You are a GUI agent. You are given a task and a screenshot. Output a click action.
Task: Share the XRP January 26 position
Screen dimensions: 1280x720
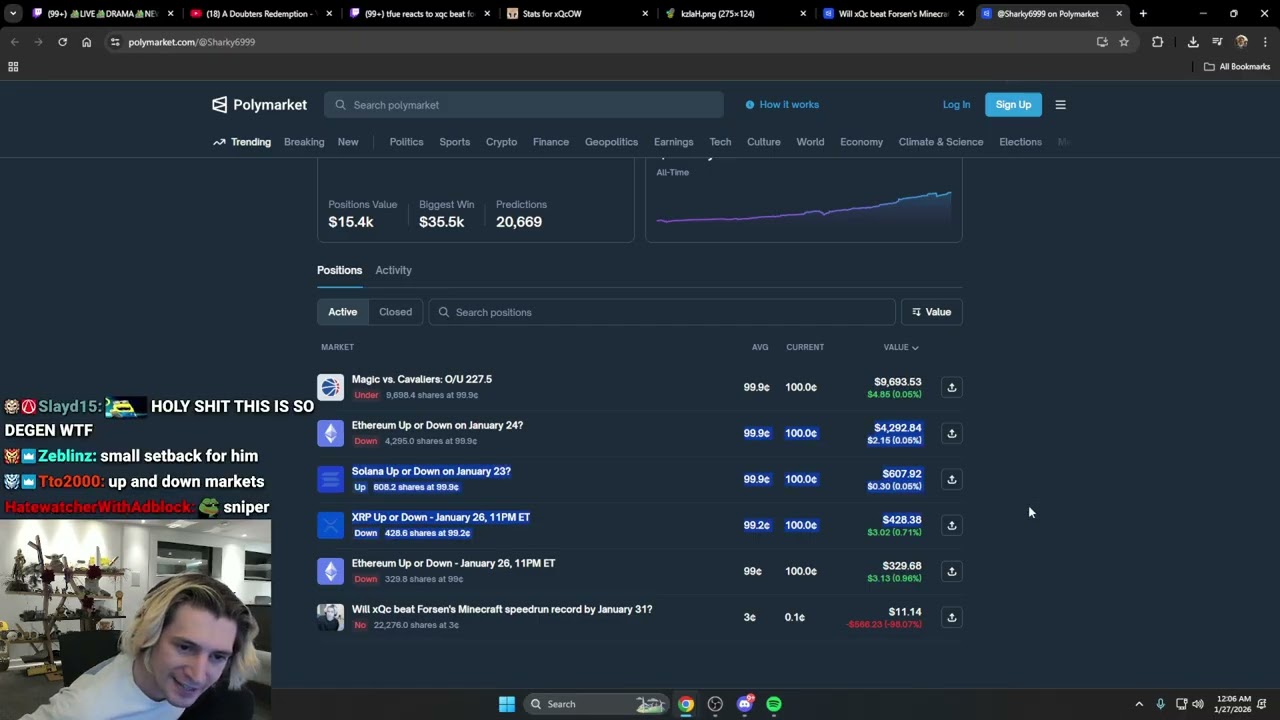click(x=951, y=525)
